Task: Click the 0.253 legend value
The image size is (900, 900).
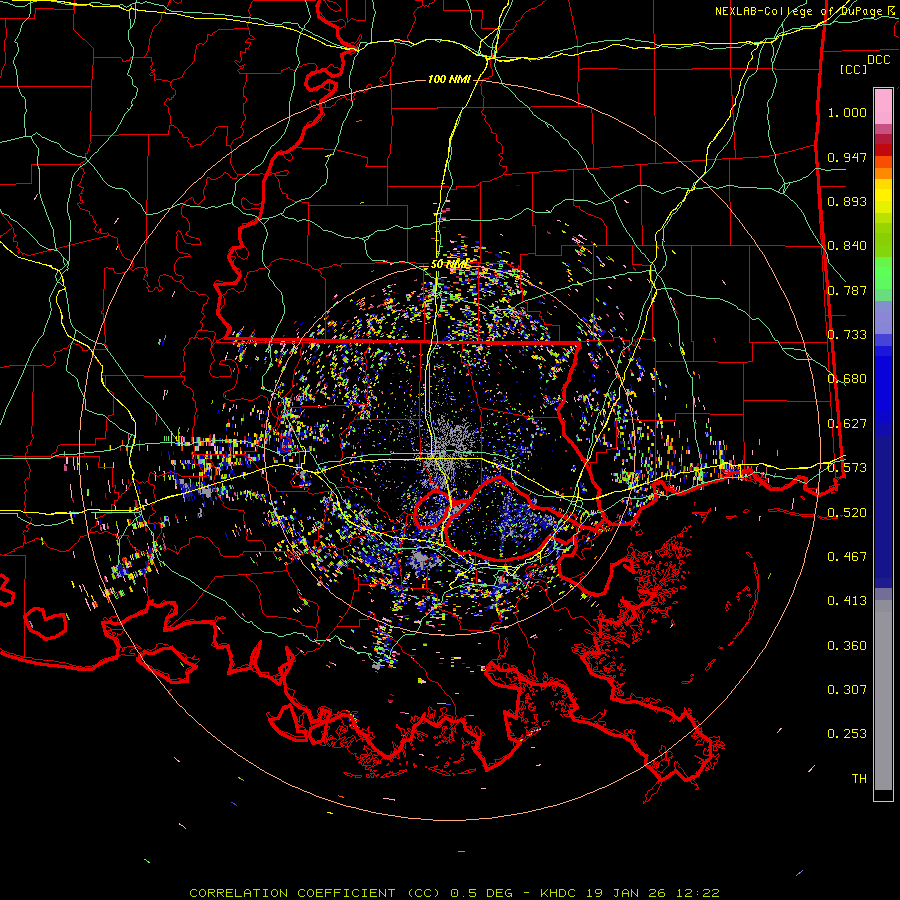Action: pos(847,734)
